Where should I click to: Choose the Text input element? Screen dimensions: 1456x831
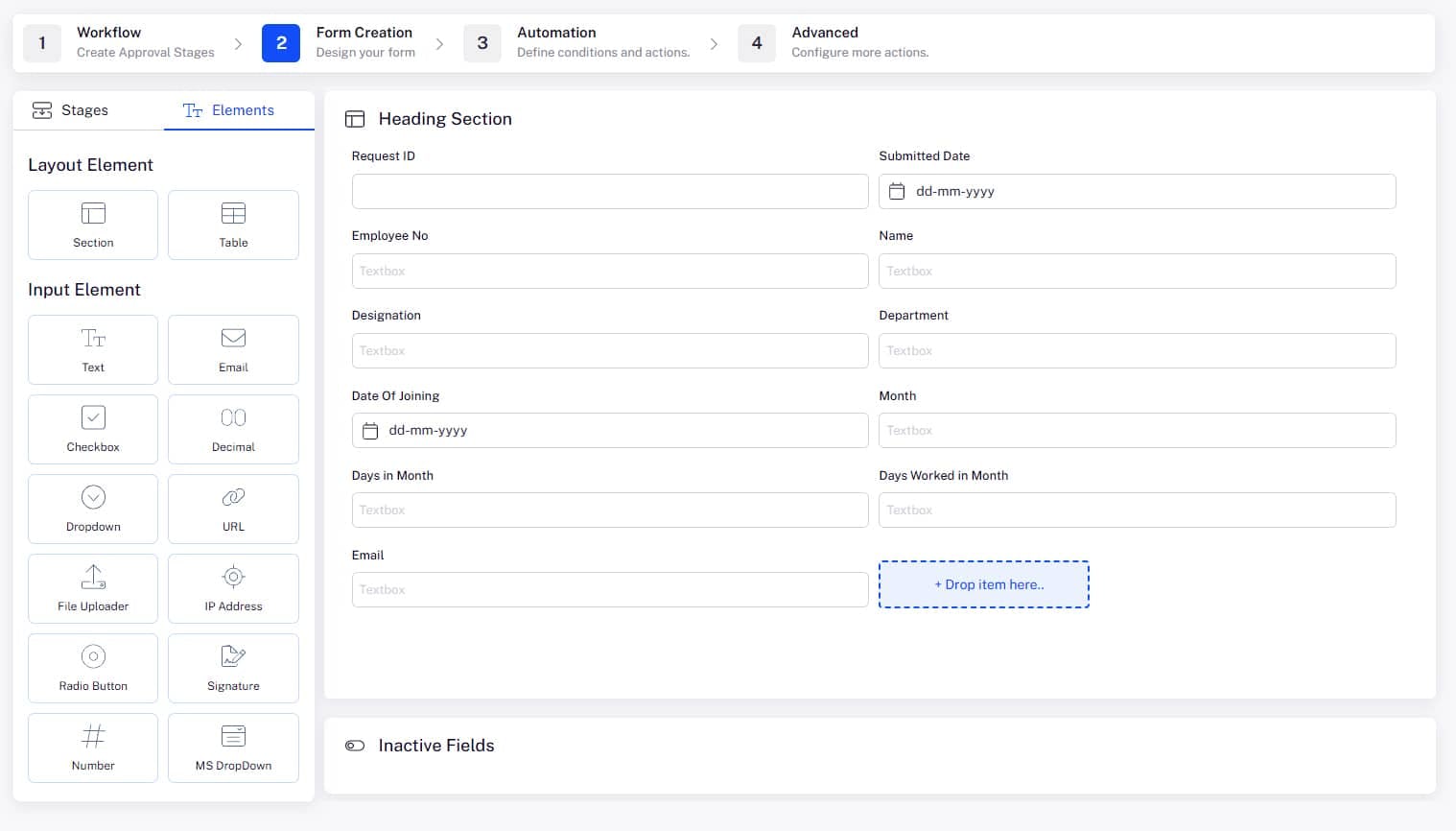(92, 349)
